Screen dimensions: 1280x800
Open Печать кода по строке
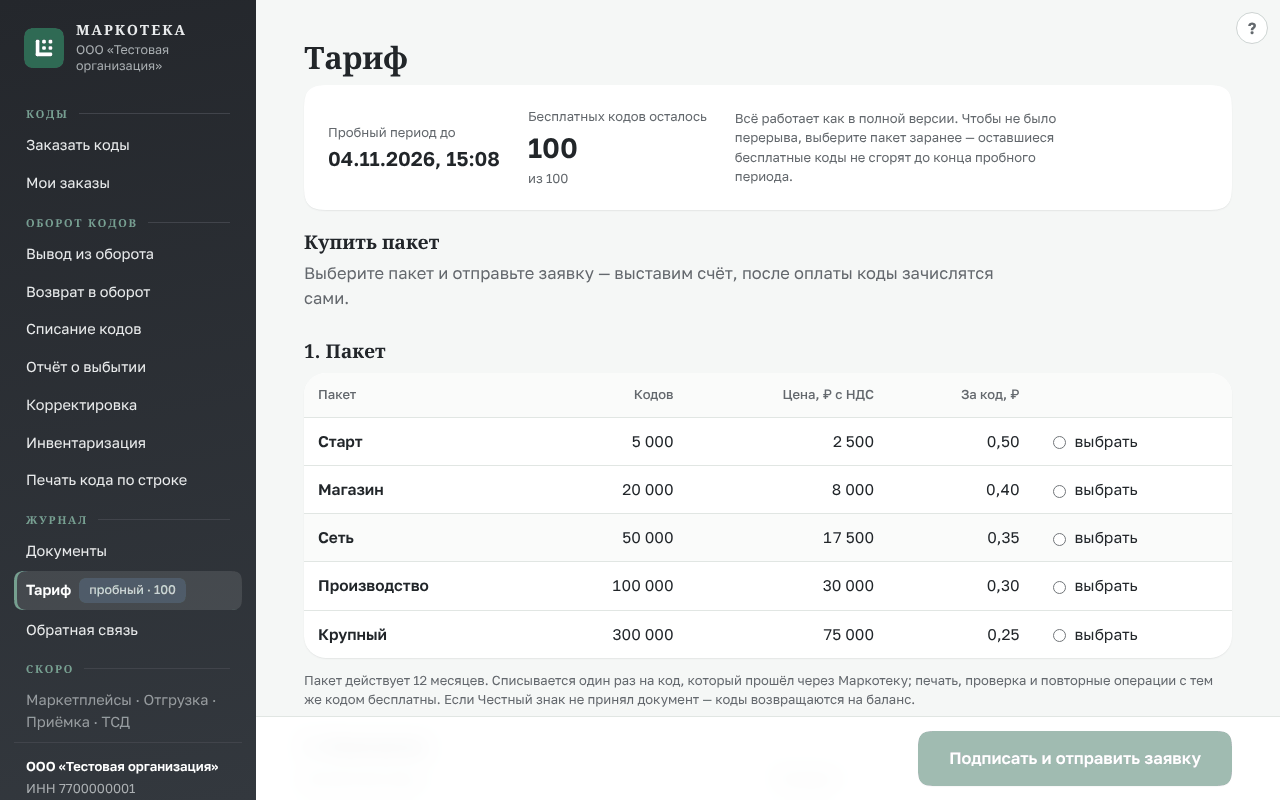pyautogui.click(x=128, y=480)
